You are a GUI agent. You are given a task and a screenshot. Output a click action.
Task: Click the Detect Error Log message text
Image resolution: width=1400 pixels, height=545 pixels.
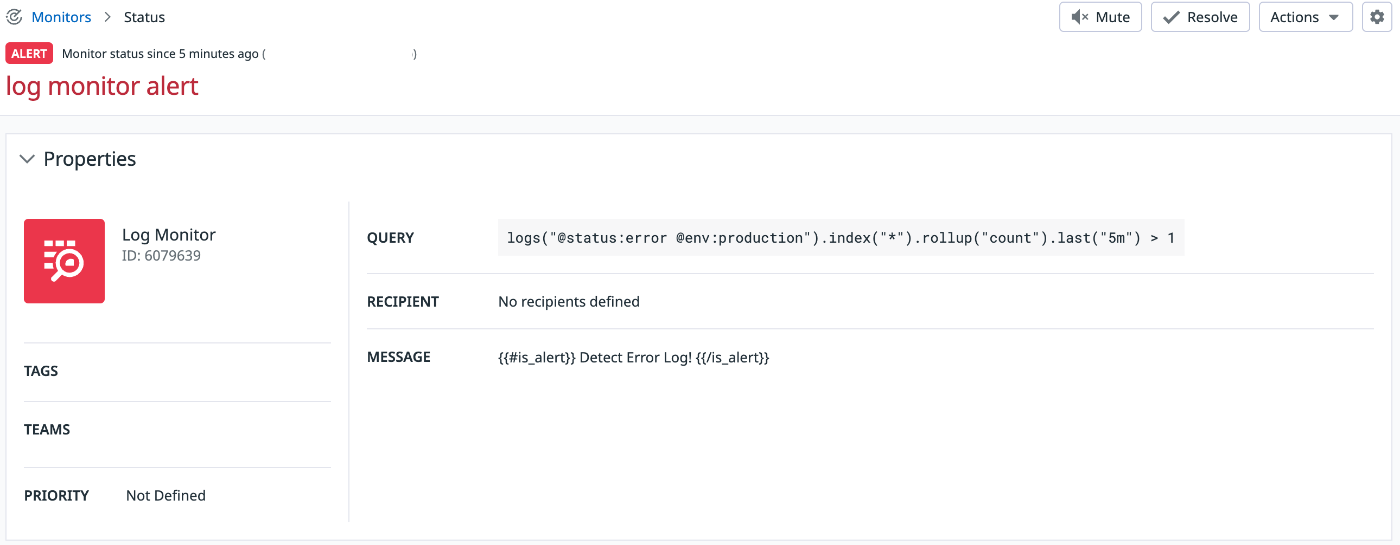(x=634, y=357)
